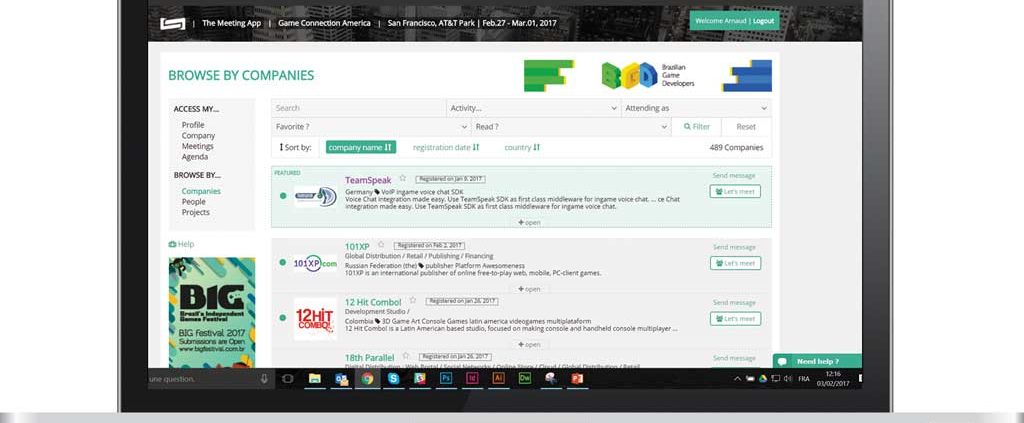
Task: Open Profile in Access My menu
Action: tap(193, 125)
